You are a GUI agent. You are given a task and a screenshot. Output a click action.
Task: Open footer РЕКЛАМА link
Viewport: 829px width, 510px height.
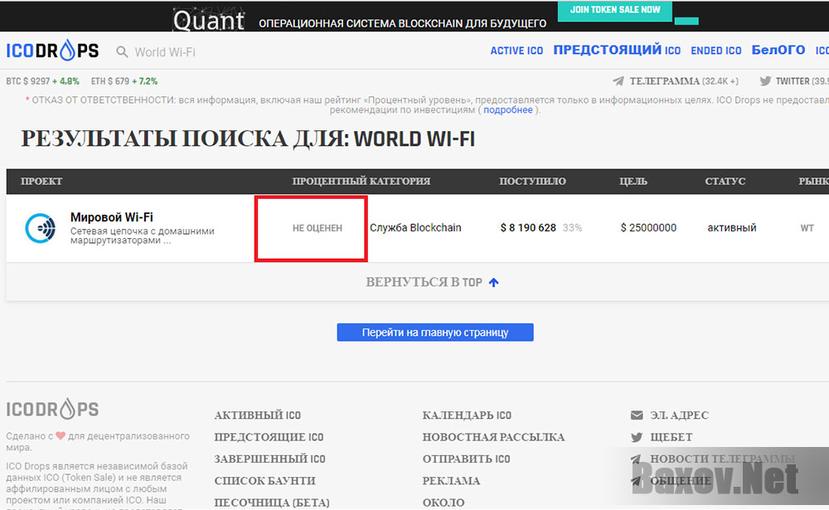click(451, 481)
